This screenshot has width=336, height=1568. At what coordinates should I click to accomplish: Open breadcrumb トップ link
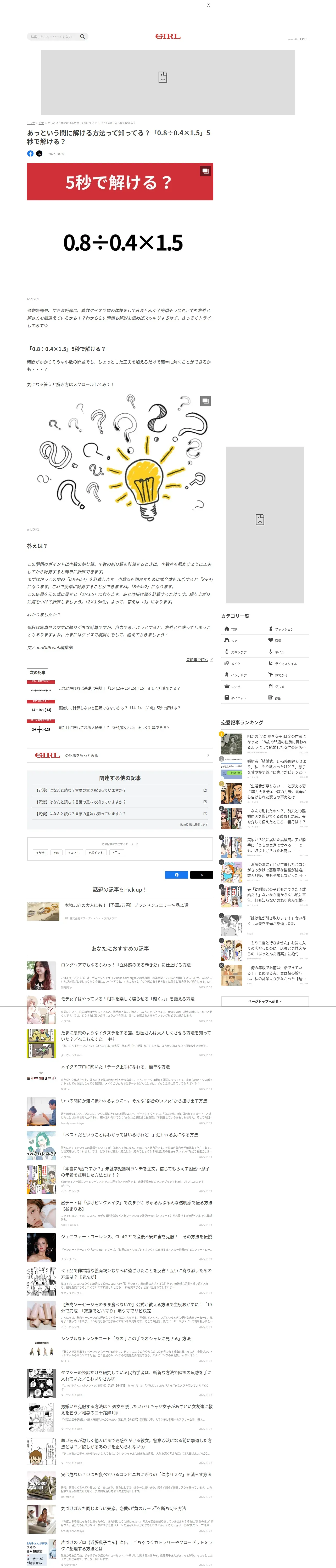click(x=31, y=123)
